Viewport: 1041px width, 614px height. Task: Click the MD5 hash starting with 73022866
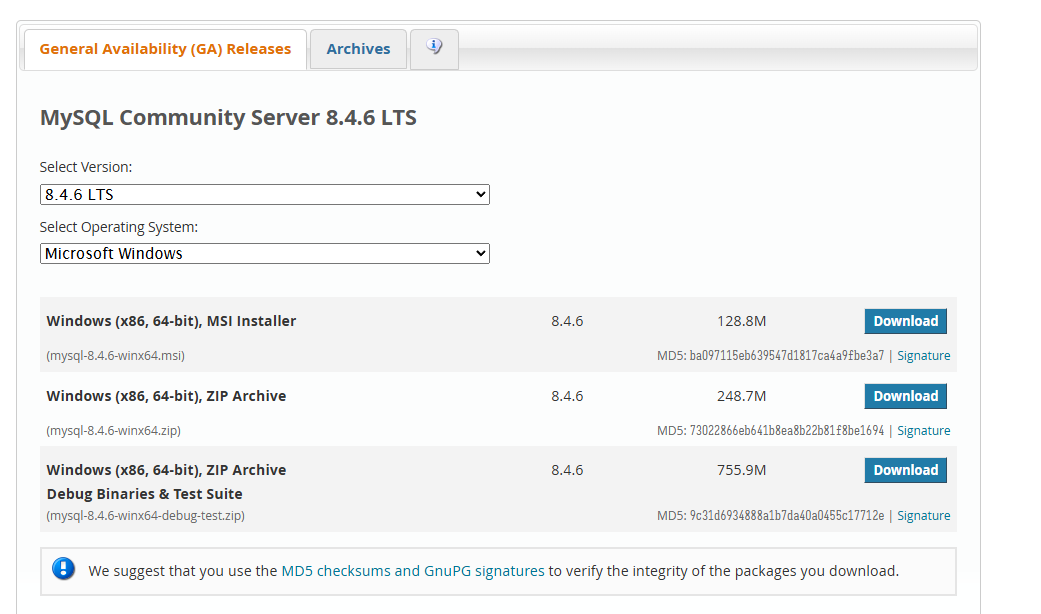coord(787,431)
